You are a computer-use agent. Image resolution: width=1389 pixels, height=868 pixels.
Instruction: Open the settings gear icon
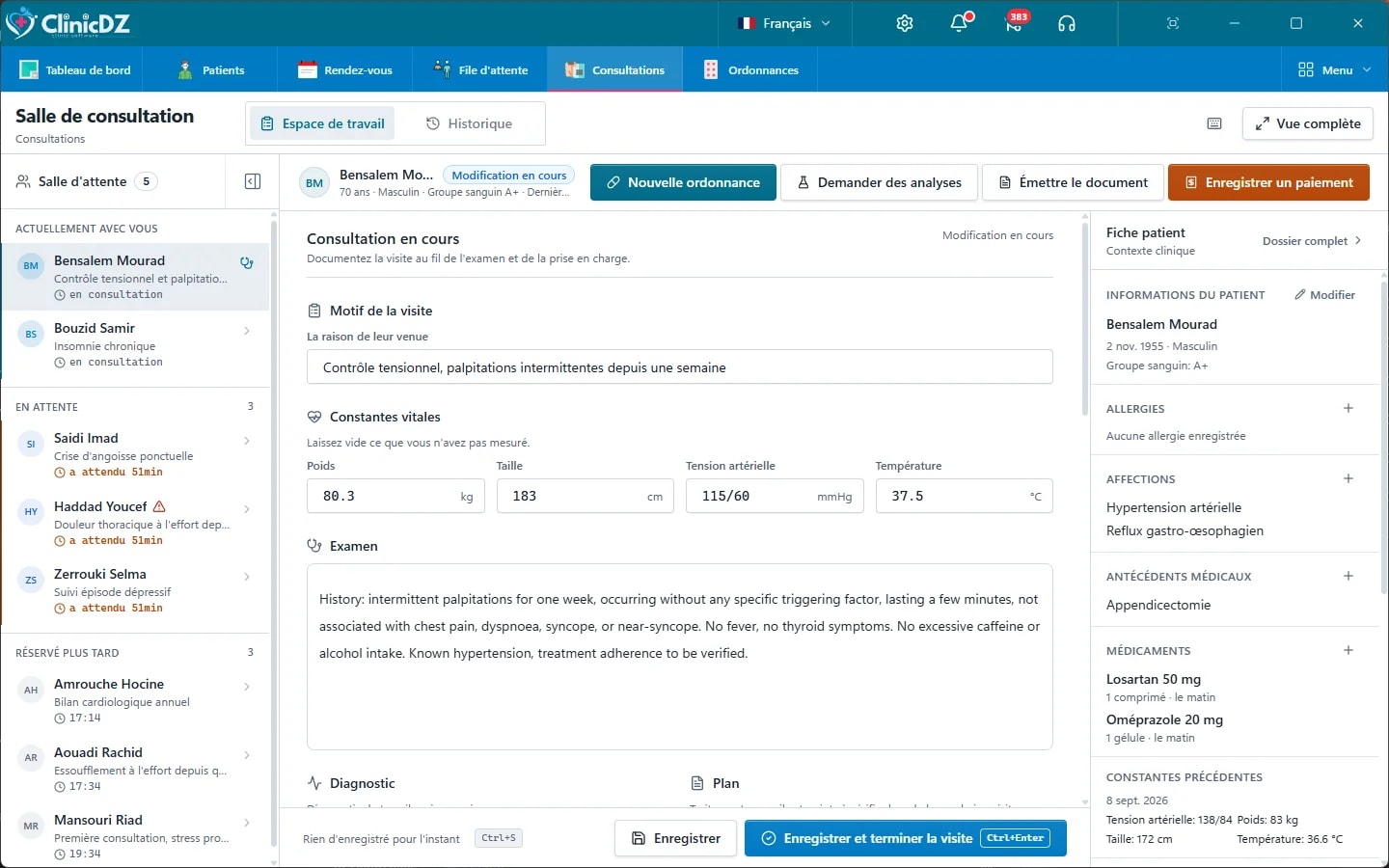(x=904, y=23)
